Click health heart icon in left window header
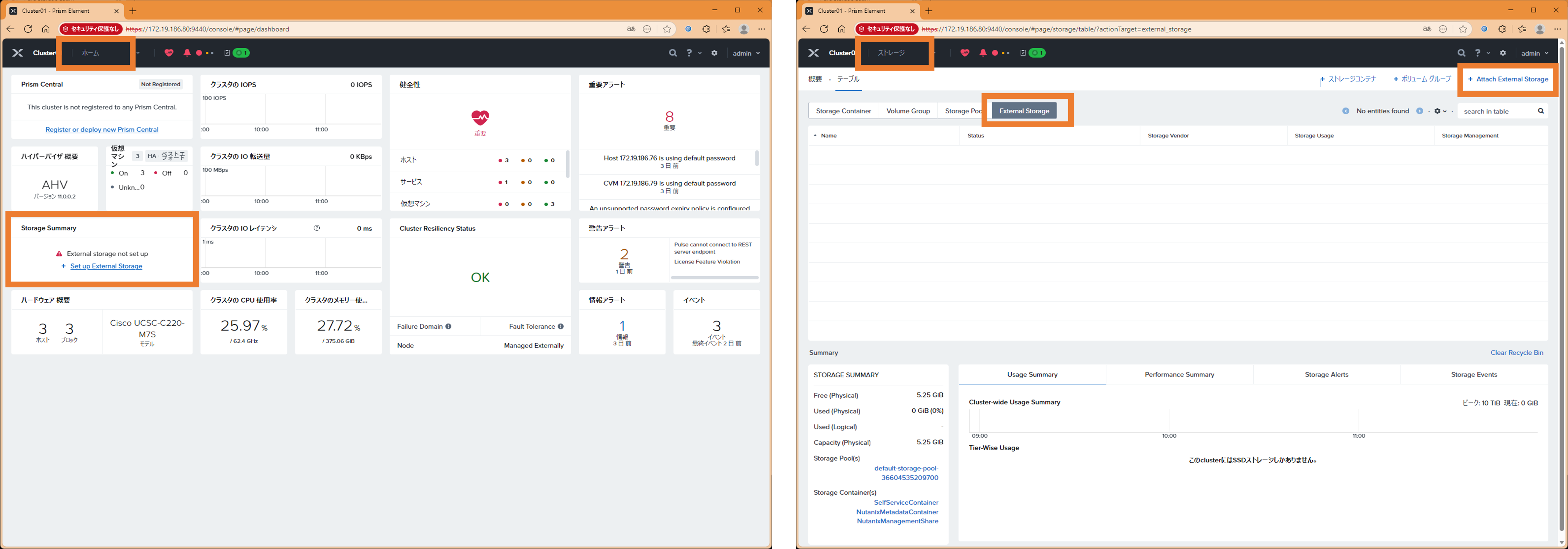The height and width of the screenshot is (549, 1568). [x=169, y=53]
